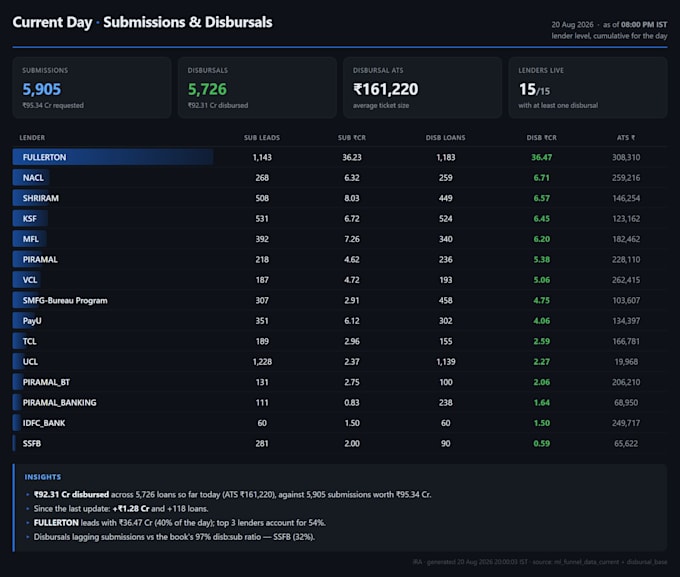Viewport: 680px width, 577px height.
Task: Click the '₹92.31 Cr disbursed' insight line
Action: click(x=232, y=495)
